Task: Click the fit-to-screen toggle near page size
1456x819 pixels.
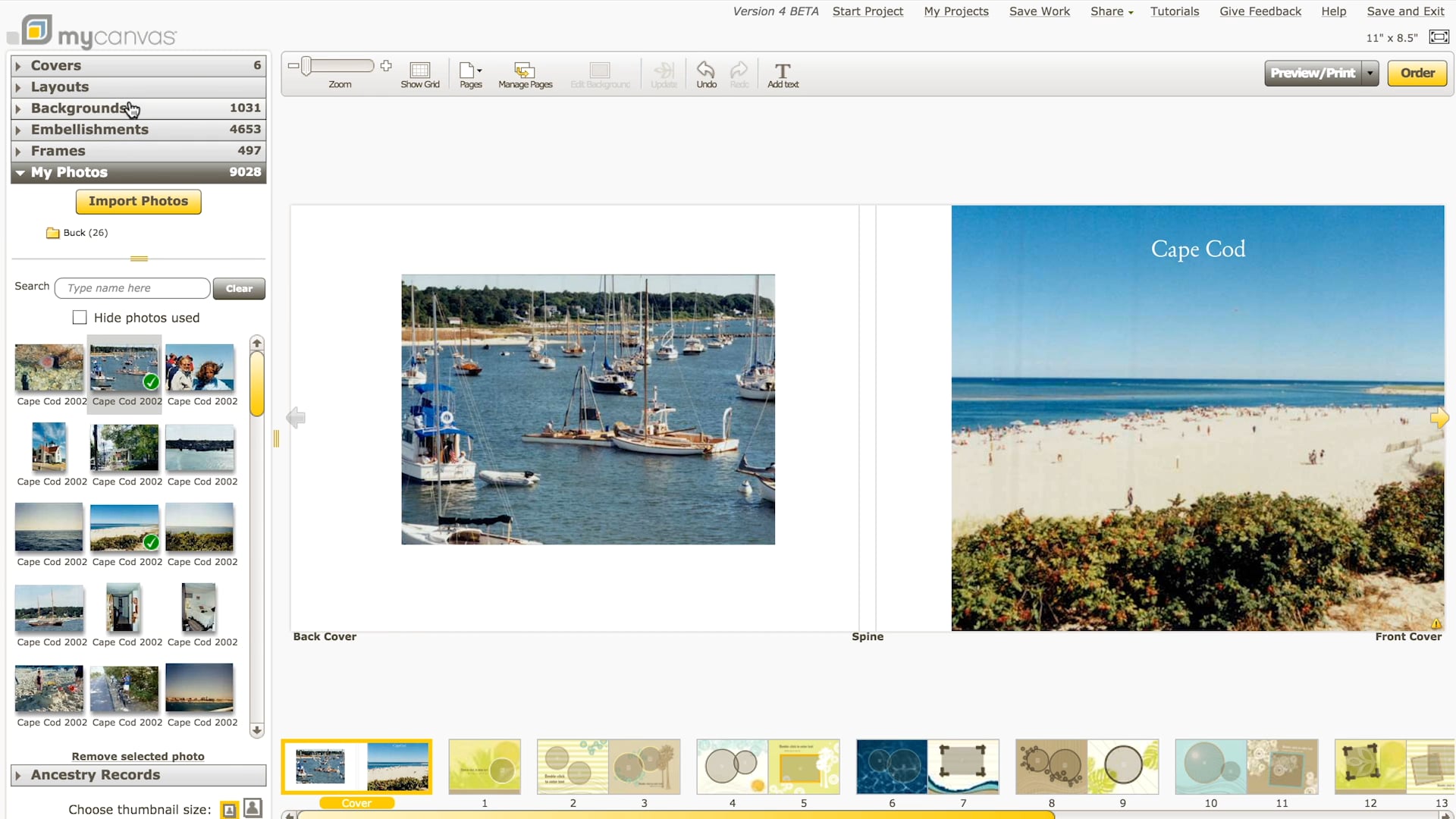Action: (x=1439, y=36)
